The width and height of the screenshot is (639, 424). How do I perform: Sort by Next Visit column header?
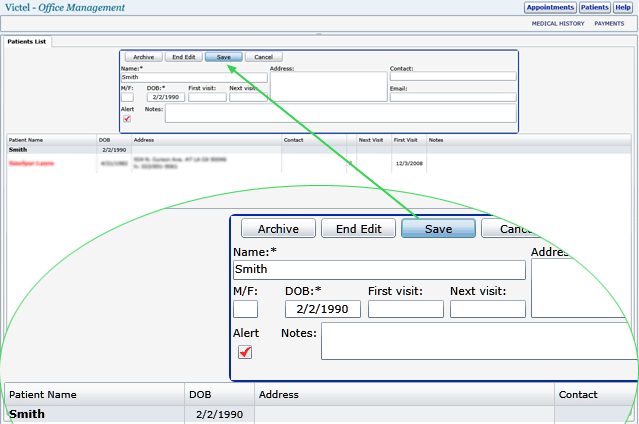(374, 140)
